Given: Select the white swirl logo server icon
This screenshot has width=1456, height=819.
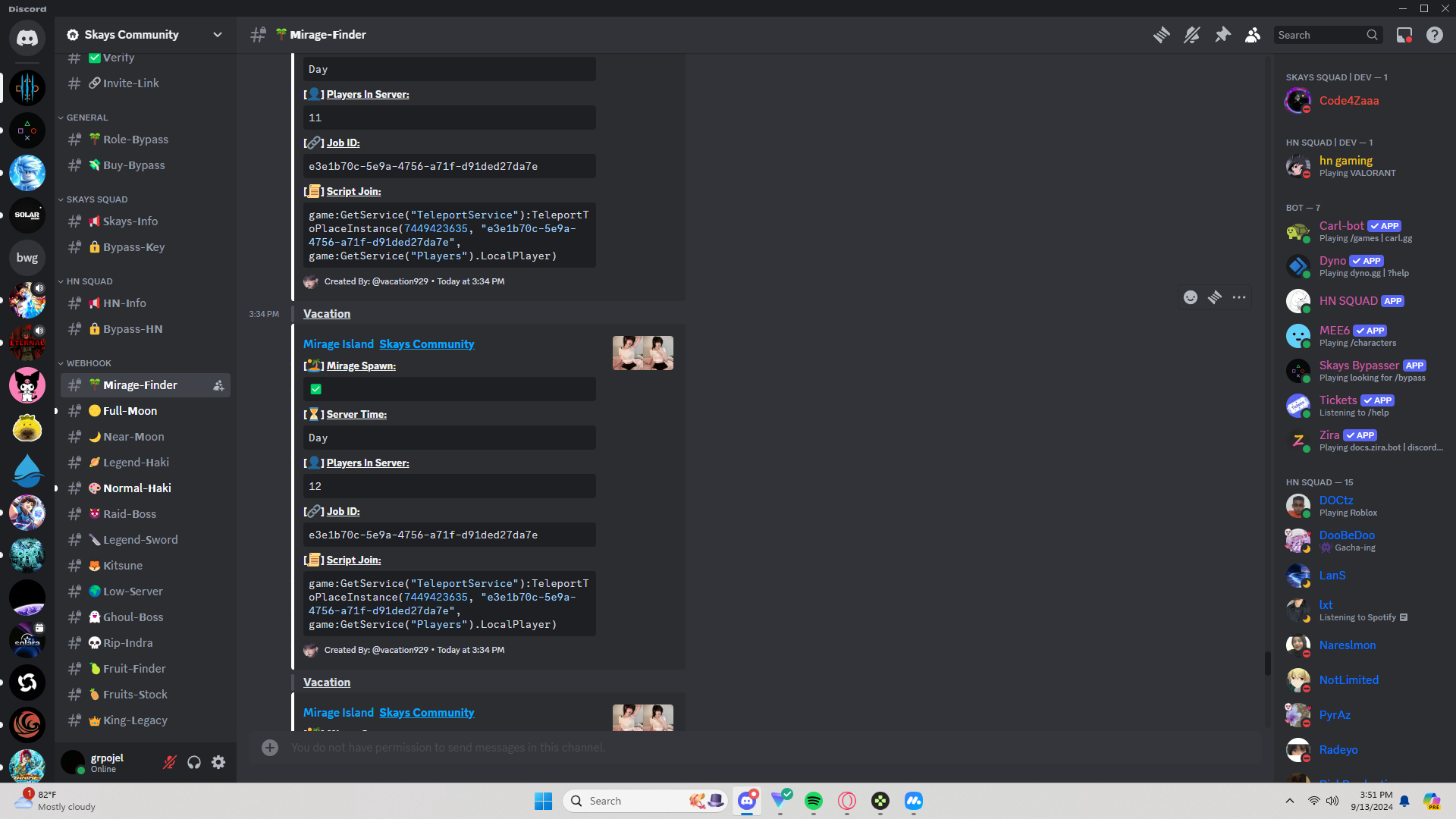Looking at the screenshot, I should pyautogui.click(x=27, y=682).
